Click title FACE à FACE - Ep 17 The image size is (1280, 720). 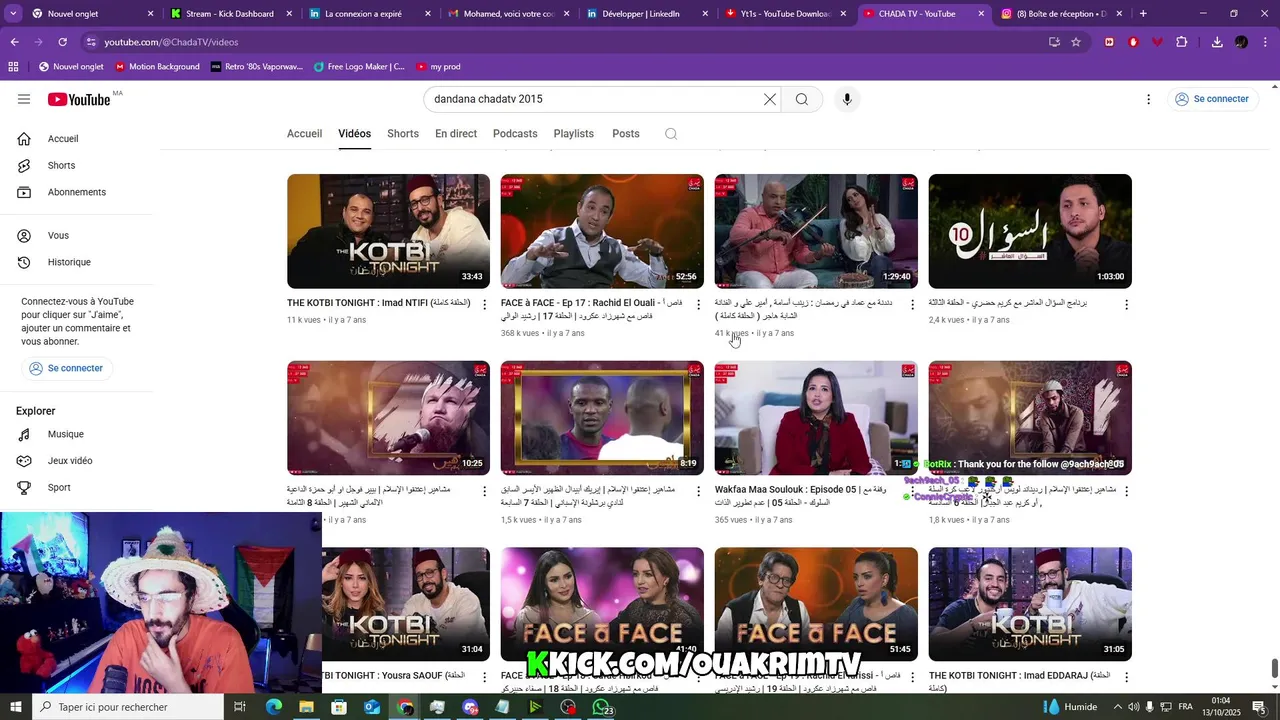pyautogui.click(x=591, y=309)
